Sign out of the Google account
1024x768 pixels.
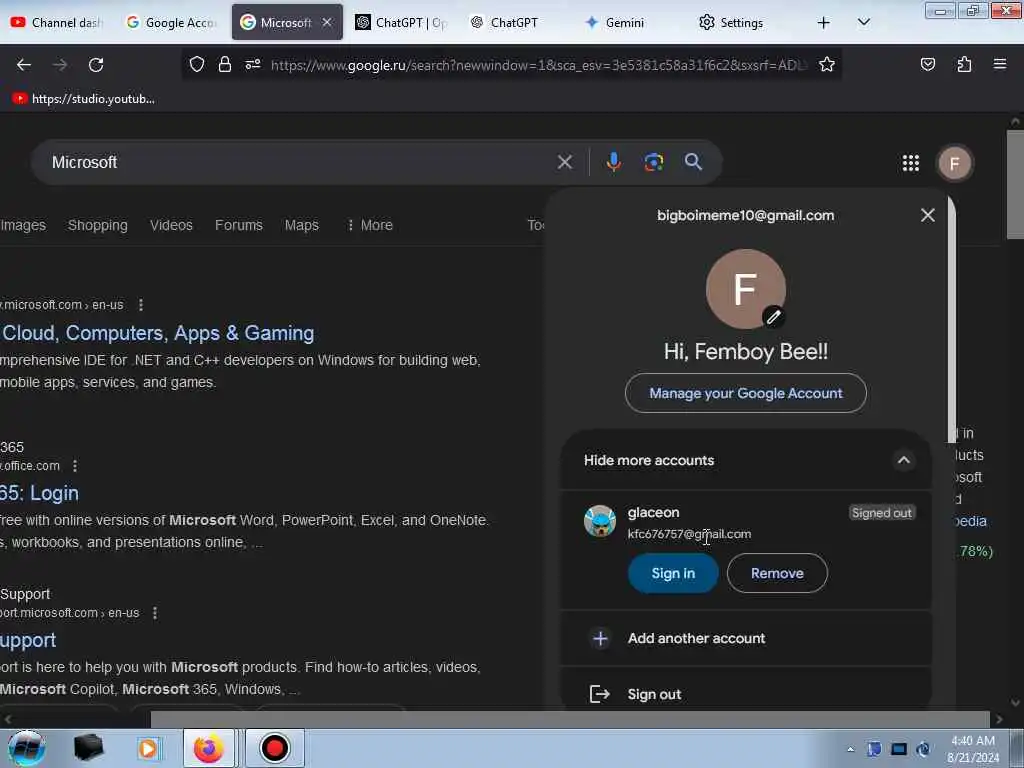746,694
